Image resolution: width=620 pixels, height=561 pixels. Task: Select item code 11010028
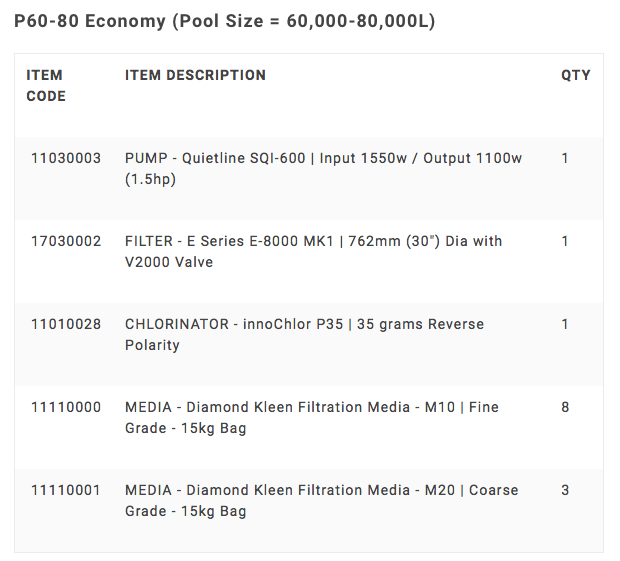[x=66, y=324]
